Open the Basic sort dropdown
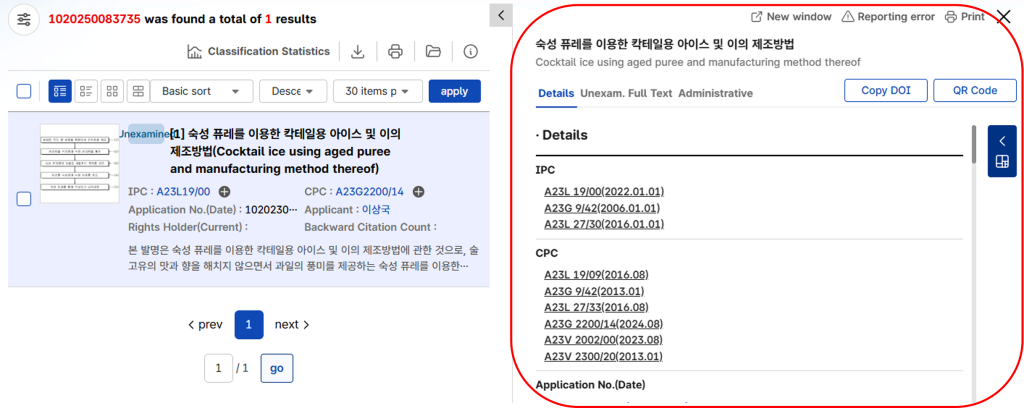Viewport: 1024px width, 408px height. (x=200, y=91)
